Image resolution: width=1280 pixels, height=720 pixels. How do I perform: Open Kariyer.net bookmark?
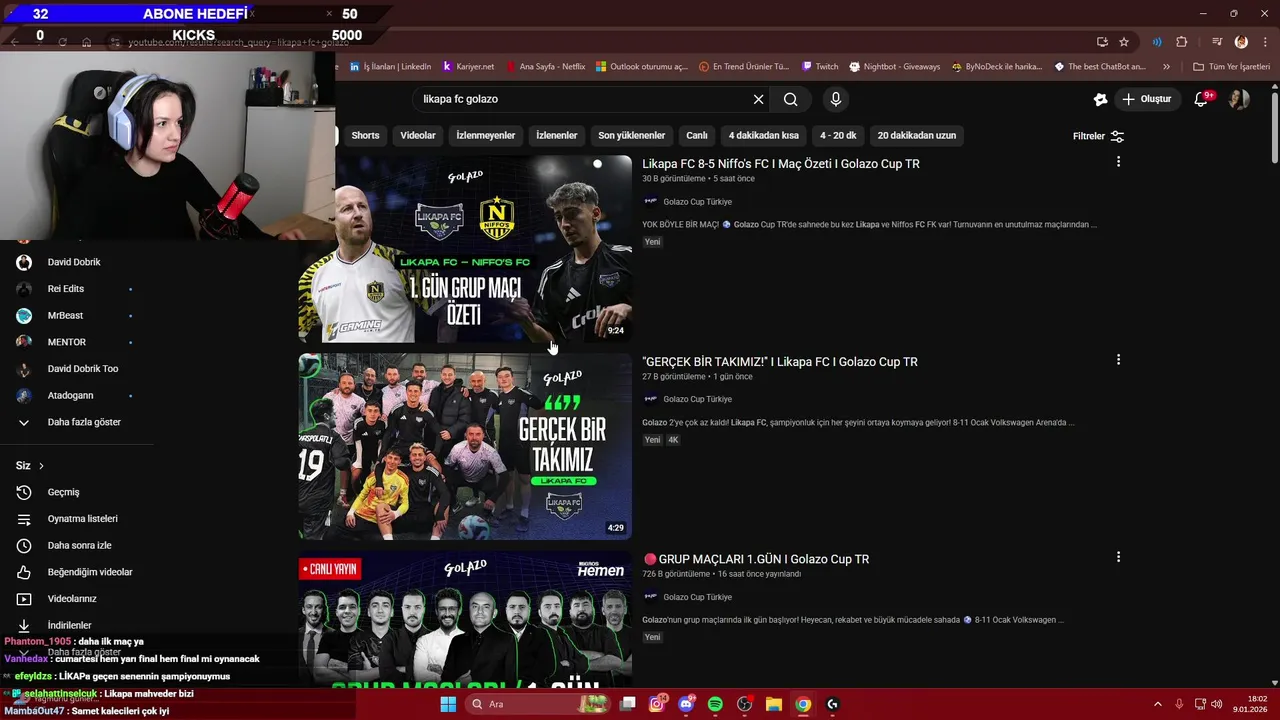(x=468, y=67)
